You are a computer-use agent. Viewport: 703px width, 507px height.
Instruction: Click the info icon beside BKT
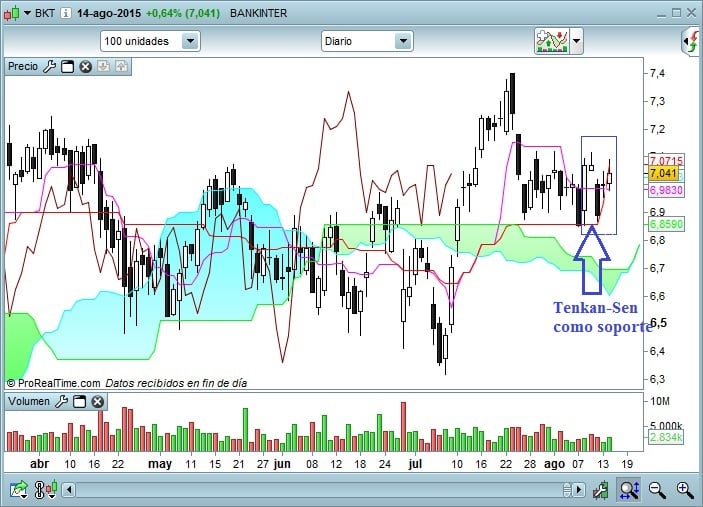pyautogui.click(x=65, y=13)
